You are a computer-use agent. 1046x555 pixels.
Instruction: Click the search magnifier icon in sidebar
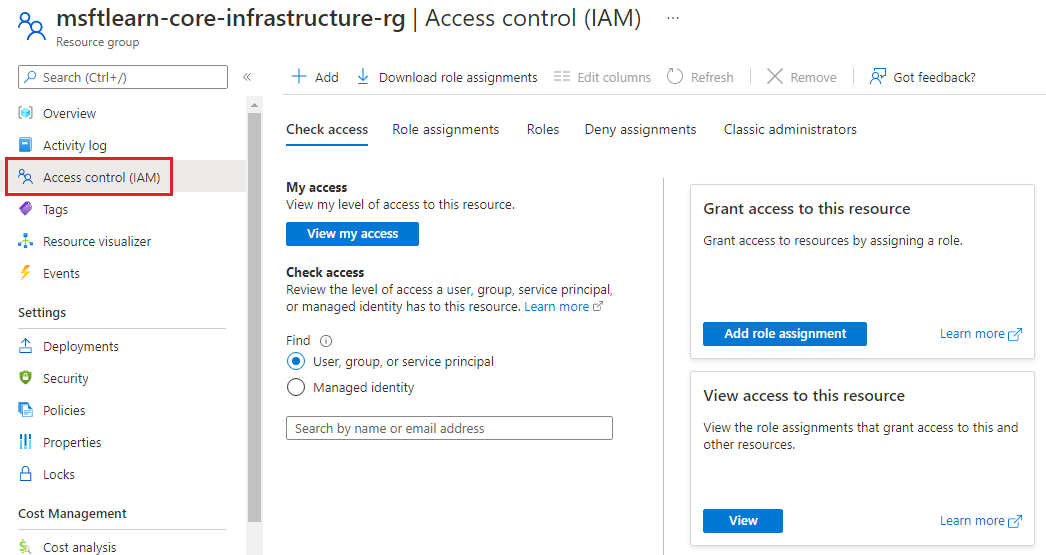tap(31, 77)
